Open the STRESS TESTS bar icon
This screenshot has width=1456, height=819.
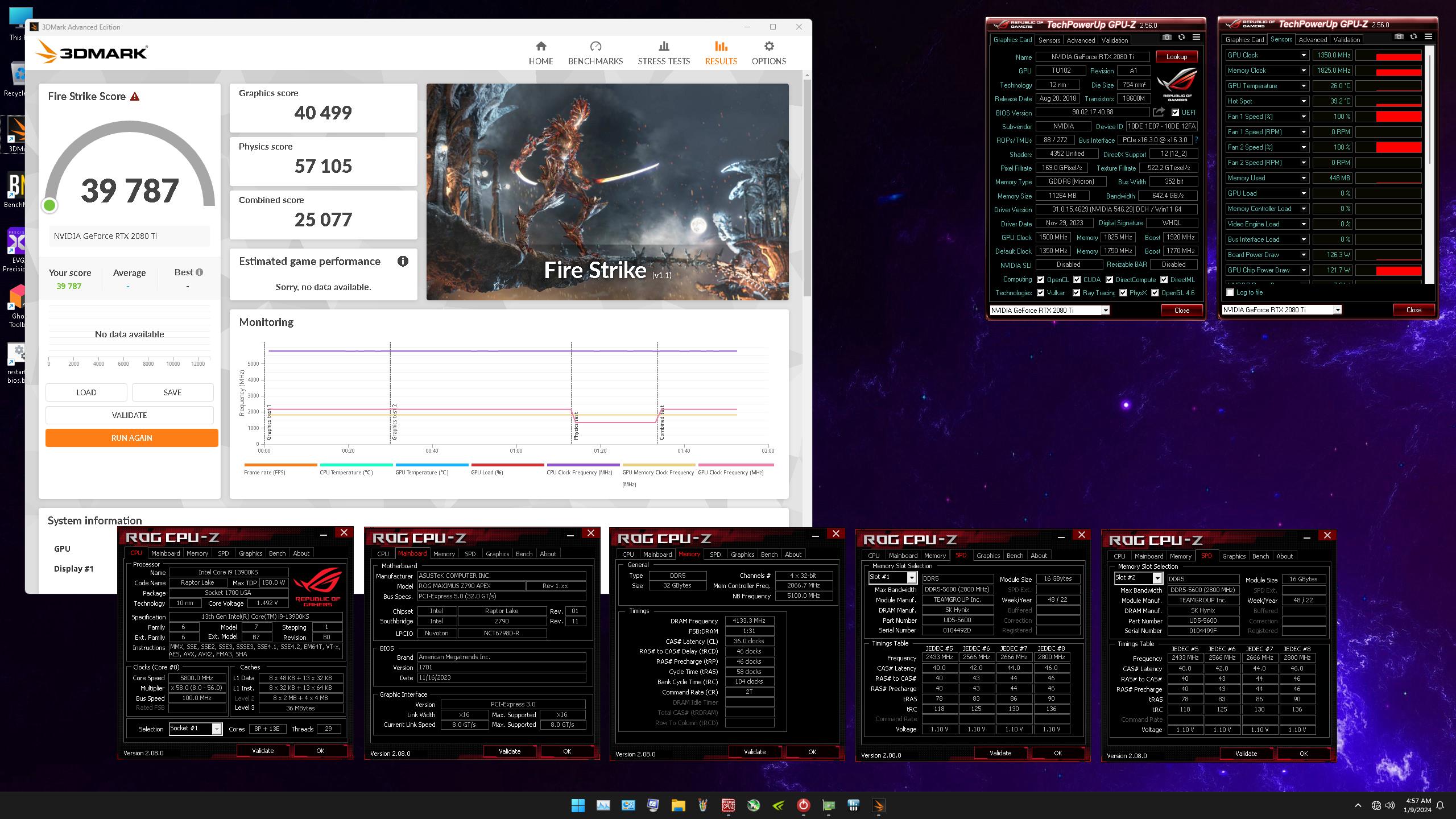coord(664,46)
